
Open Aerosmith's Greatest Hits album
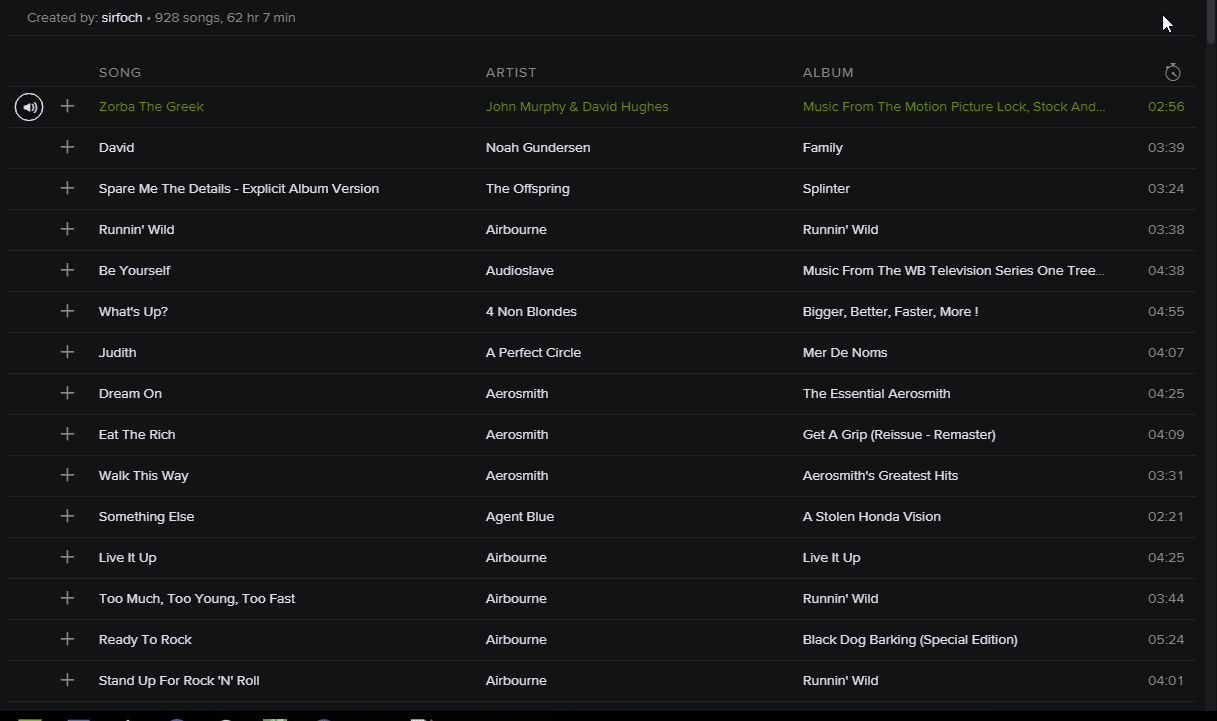880,475
